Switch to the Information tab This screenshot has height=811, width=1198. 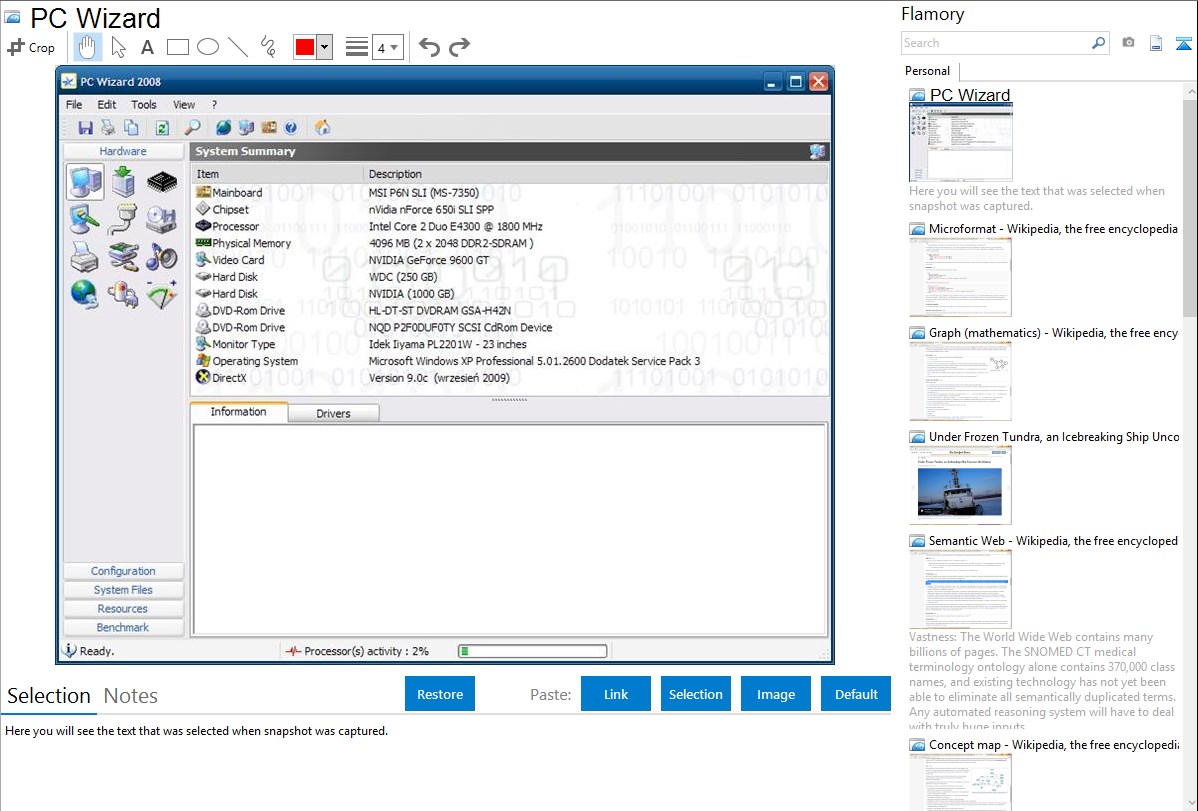pos(238,412)
